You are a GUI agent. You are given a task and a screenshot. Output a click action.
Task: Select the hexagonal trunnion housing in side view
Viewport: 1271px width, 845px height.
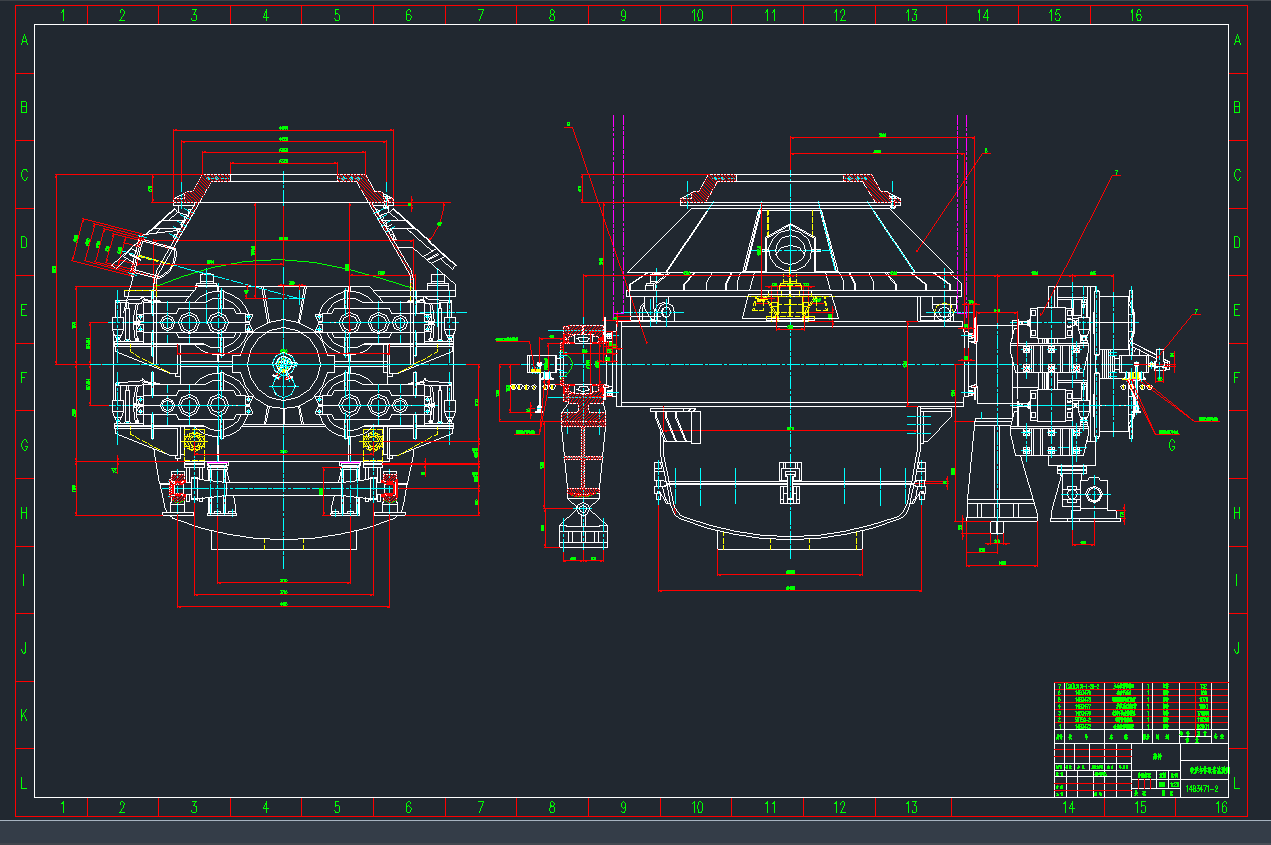tap(789, 246)
